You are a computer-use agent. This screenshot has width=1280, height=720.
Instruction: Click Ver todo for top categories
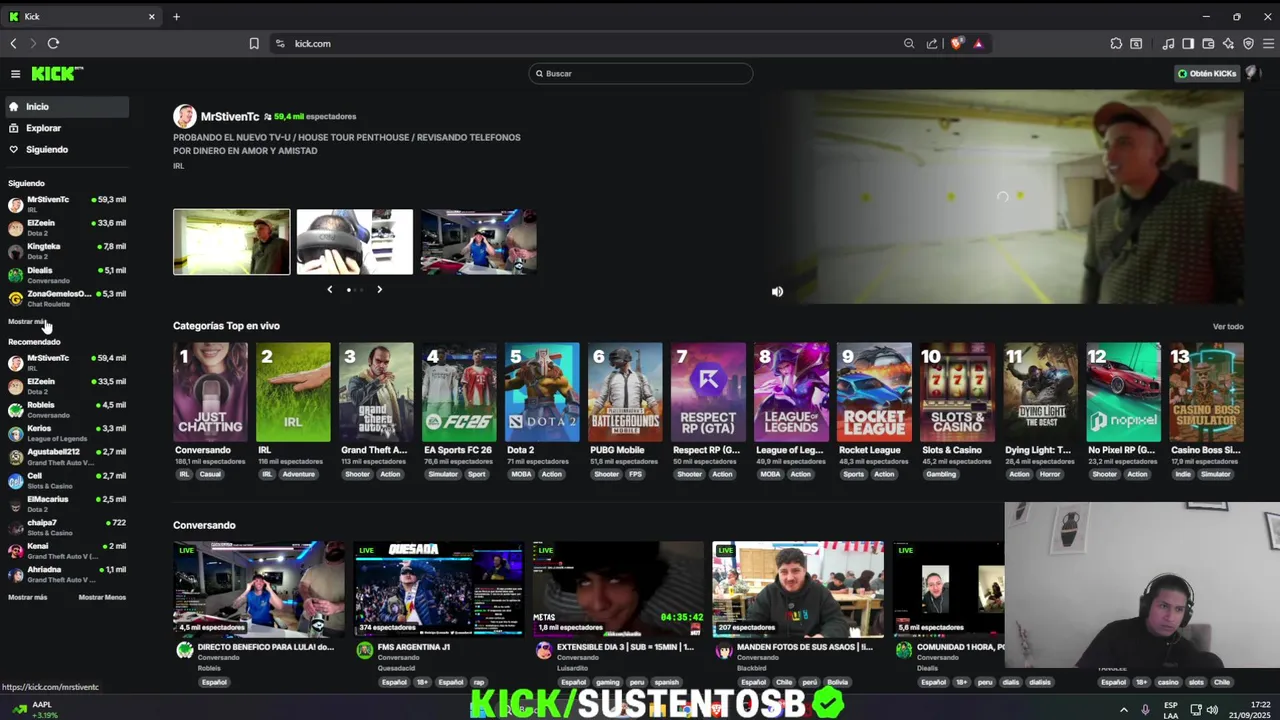1228,326
